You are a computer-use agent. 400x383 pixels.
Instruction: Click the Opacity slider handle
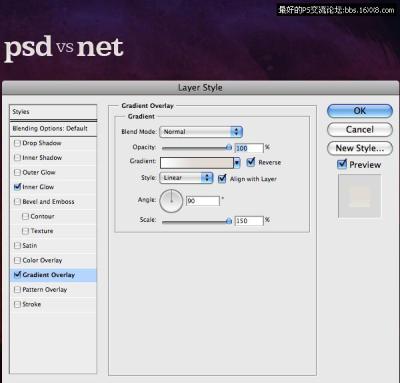(x=229, y=147)
